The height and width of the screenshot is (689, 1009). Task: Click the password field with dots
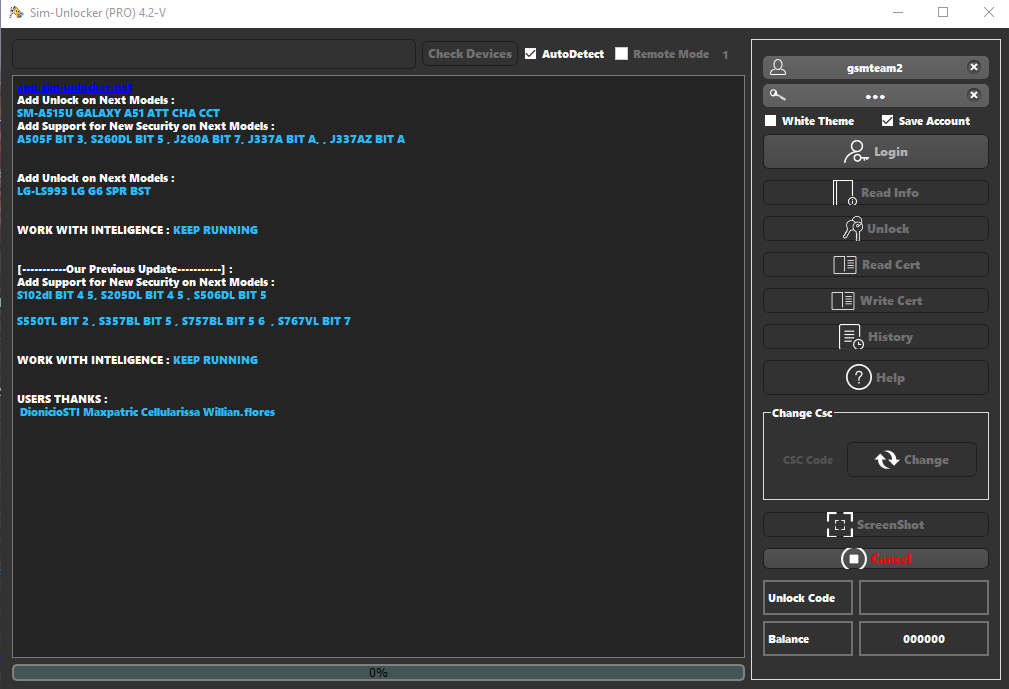click(875, 96)
